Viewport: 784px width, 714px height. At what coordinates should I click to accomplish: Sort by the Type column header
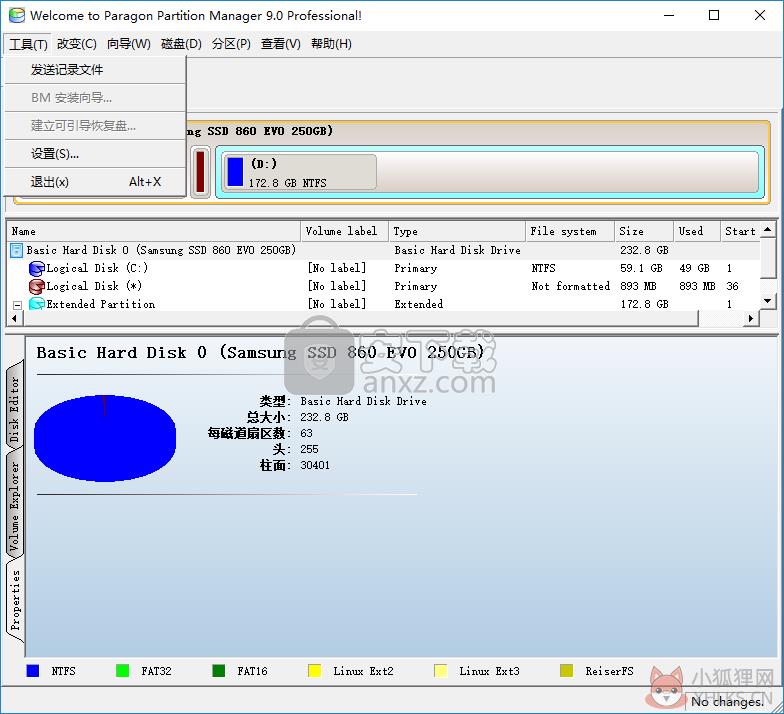point(457,232)
